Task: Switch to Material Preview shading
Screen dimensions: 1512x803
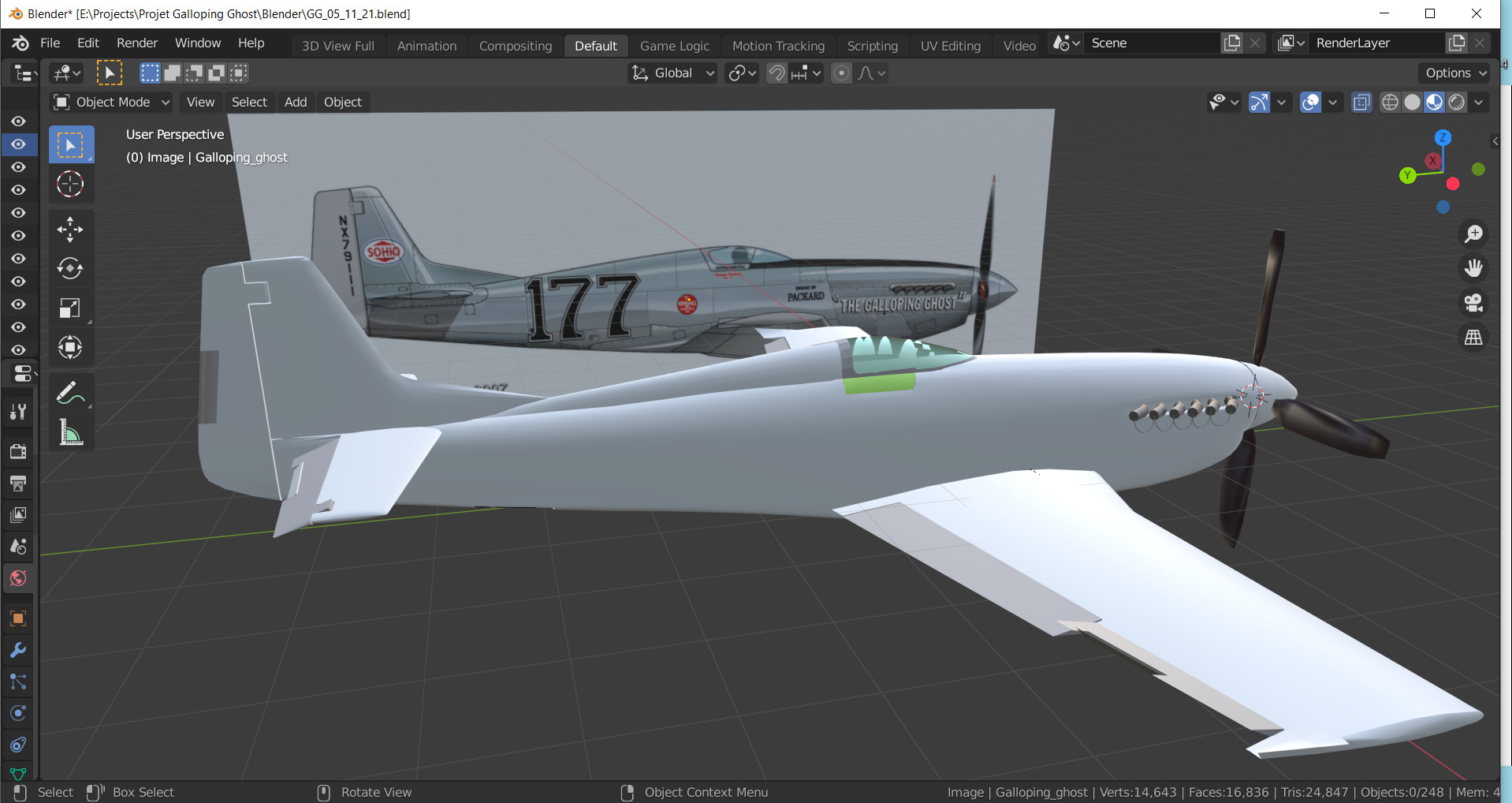Action: 1435,103
